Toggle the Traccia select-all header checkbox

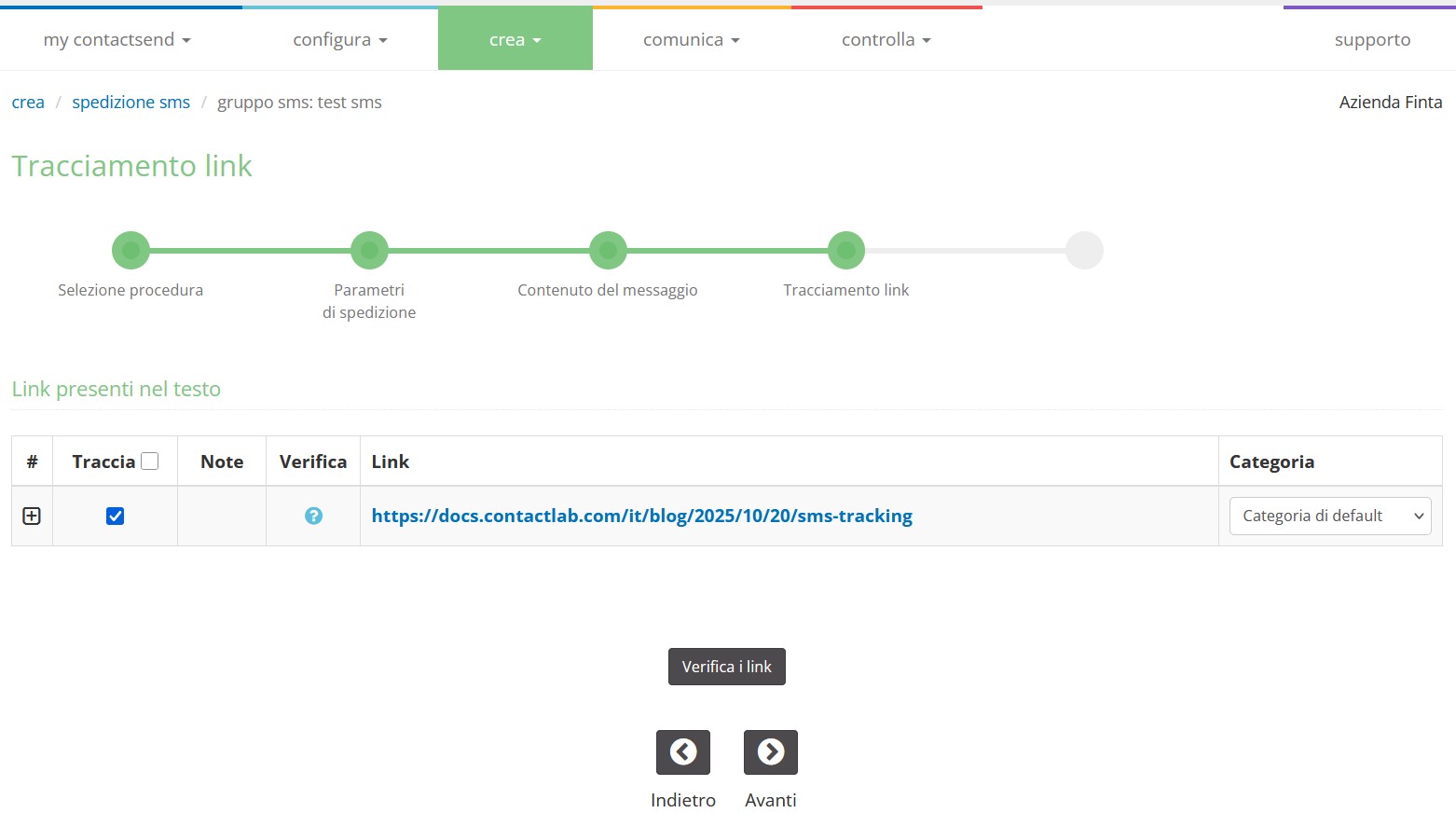149,462
